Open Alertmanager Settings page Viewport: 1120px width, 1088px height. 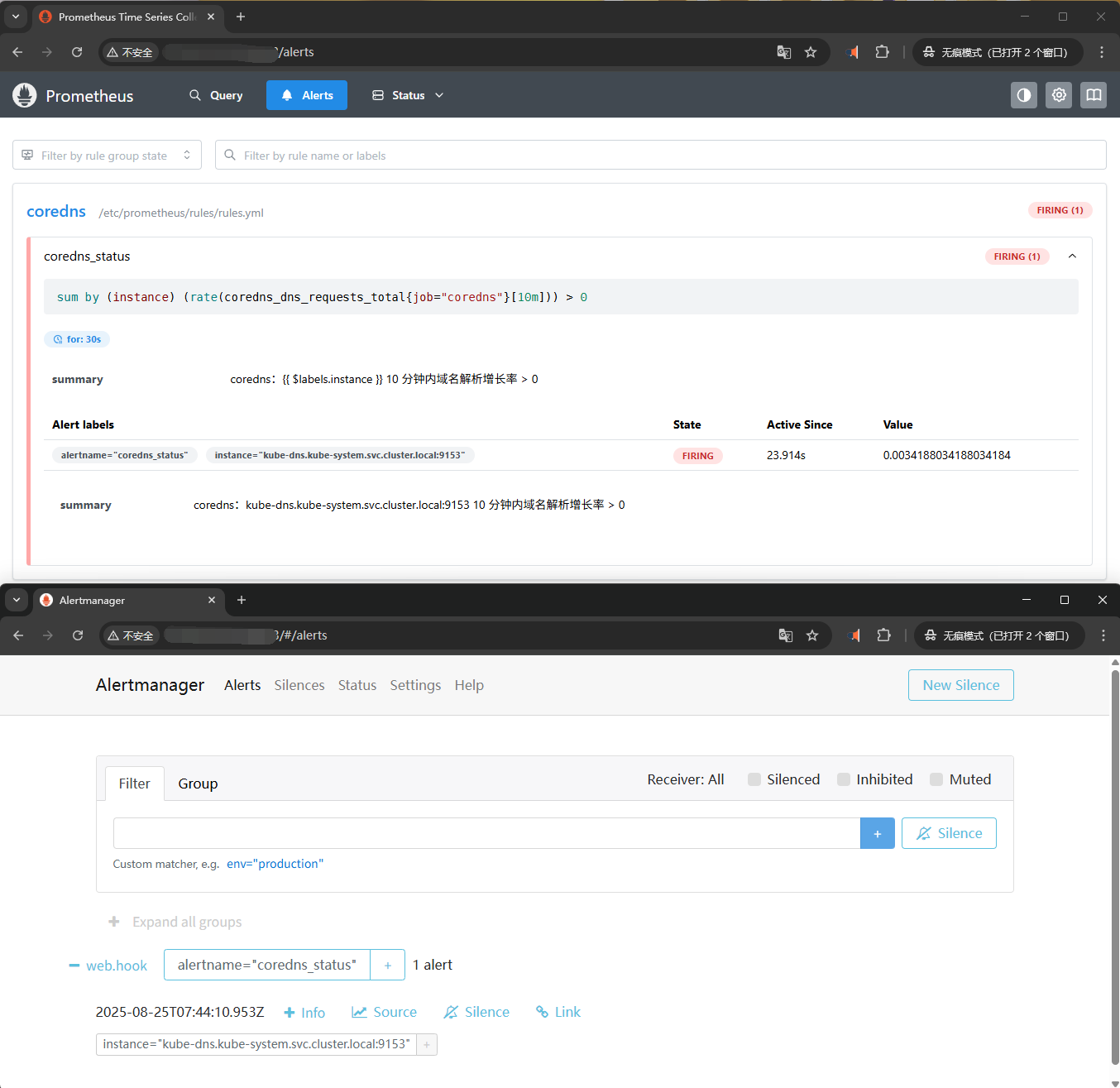[x=415, y=685]
